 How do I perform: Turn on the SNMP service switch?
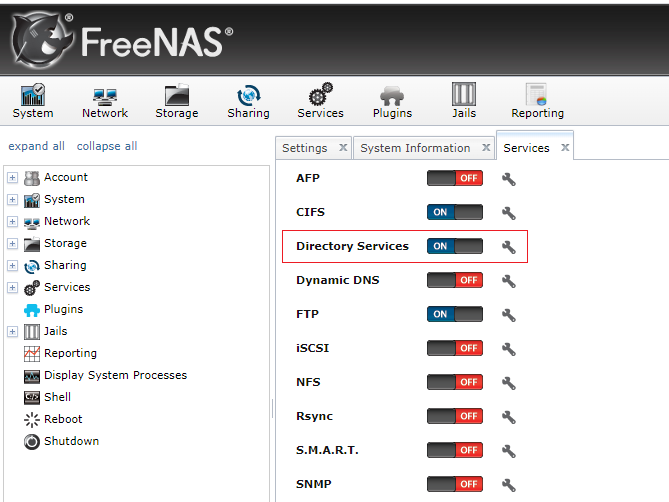point(455,484)
